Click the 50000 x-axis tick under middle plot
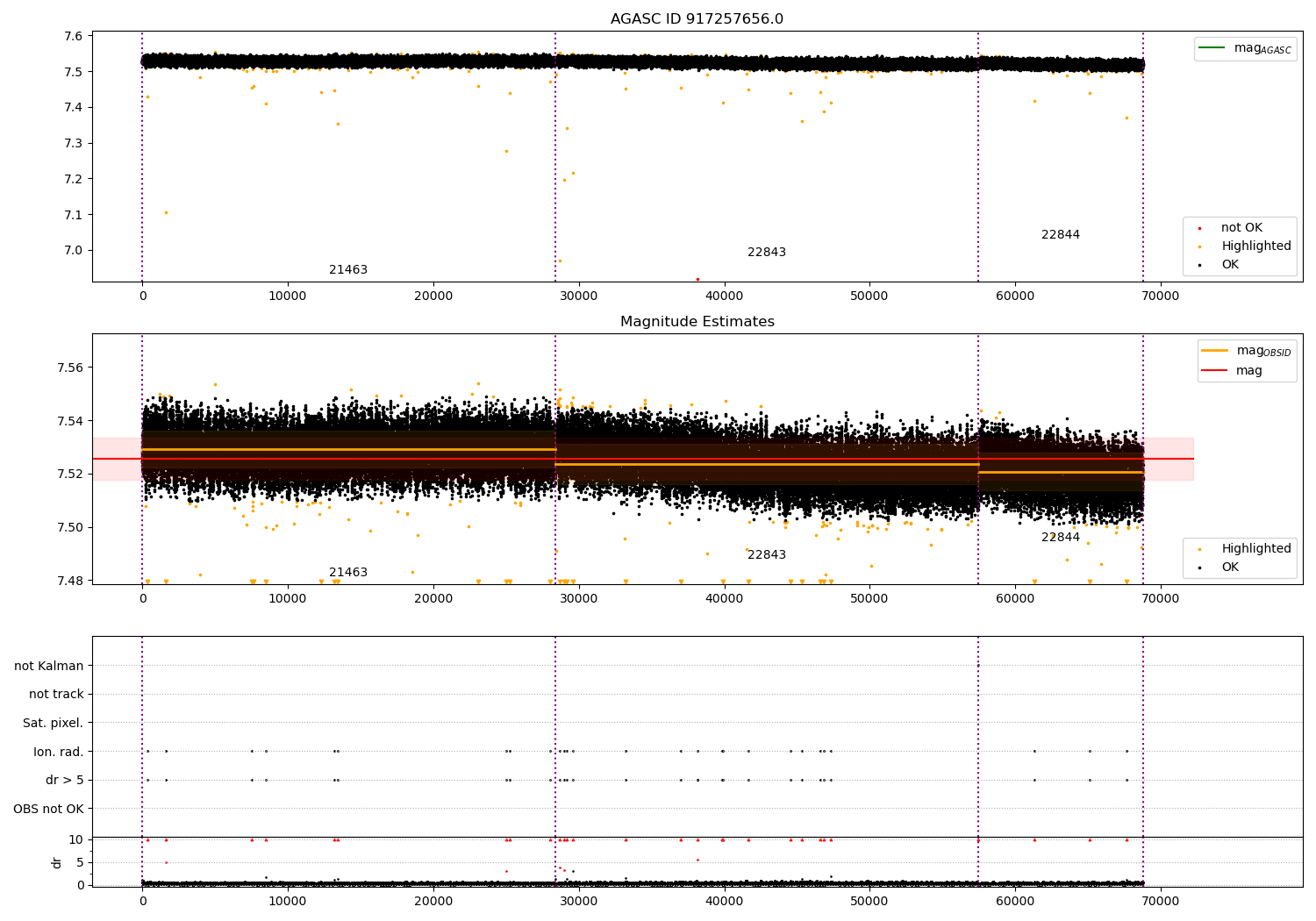The width and height of the screenshot is (1316, 921). coord(869,599)
